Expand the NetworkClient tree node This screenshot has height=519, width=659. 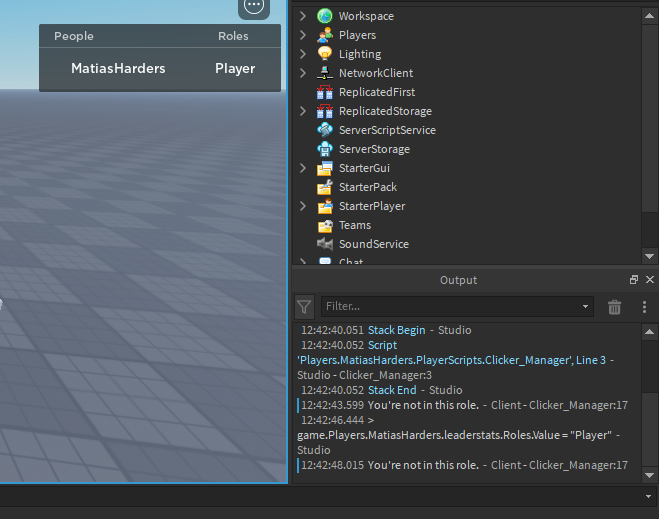(x=303, y=73)
